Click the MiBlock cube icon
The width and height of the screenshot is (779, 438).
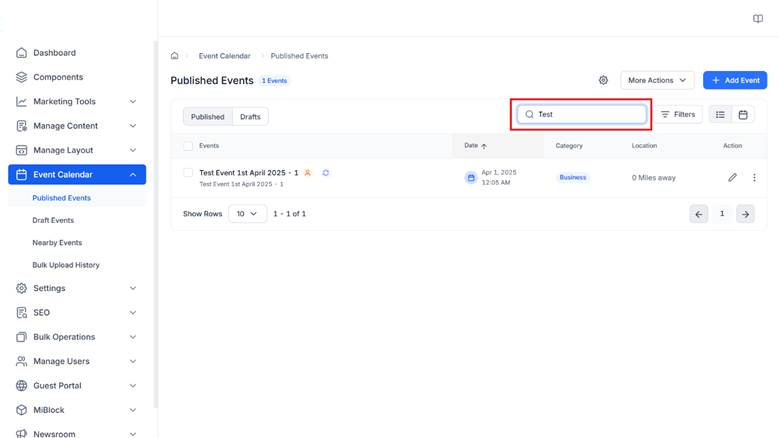[21, 410]
